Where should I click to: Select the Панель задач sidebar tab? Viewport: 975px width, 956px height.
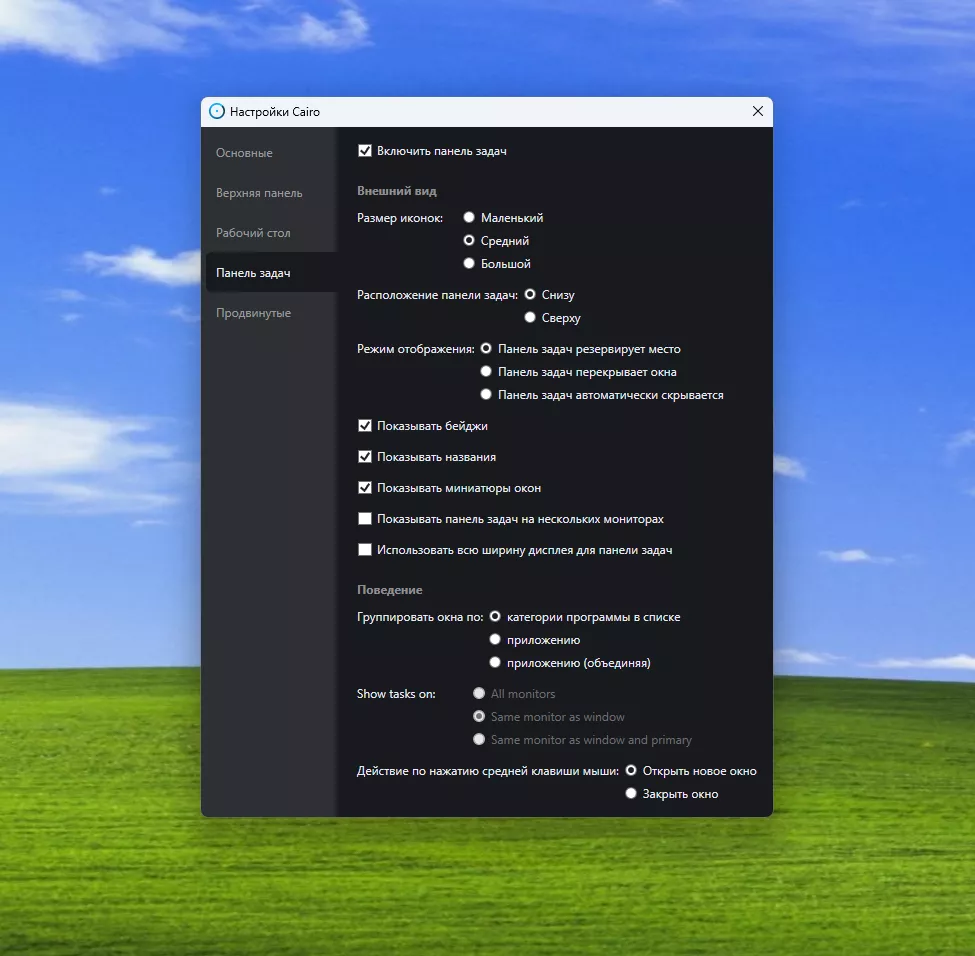pos(253,273)
